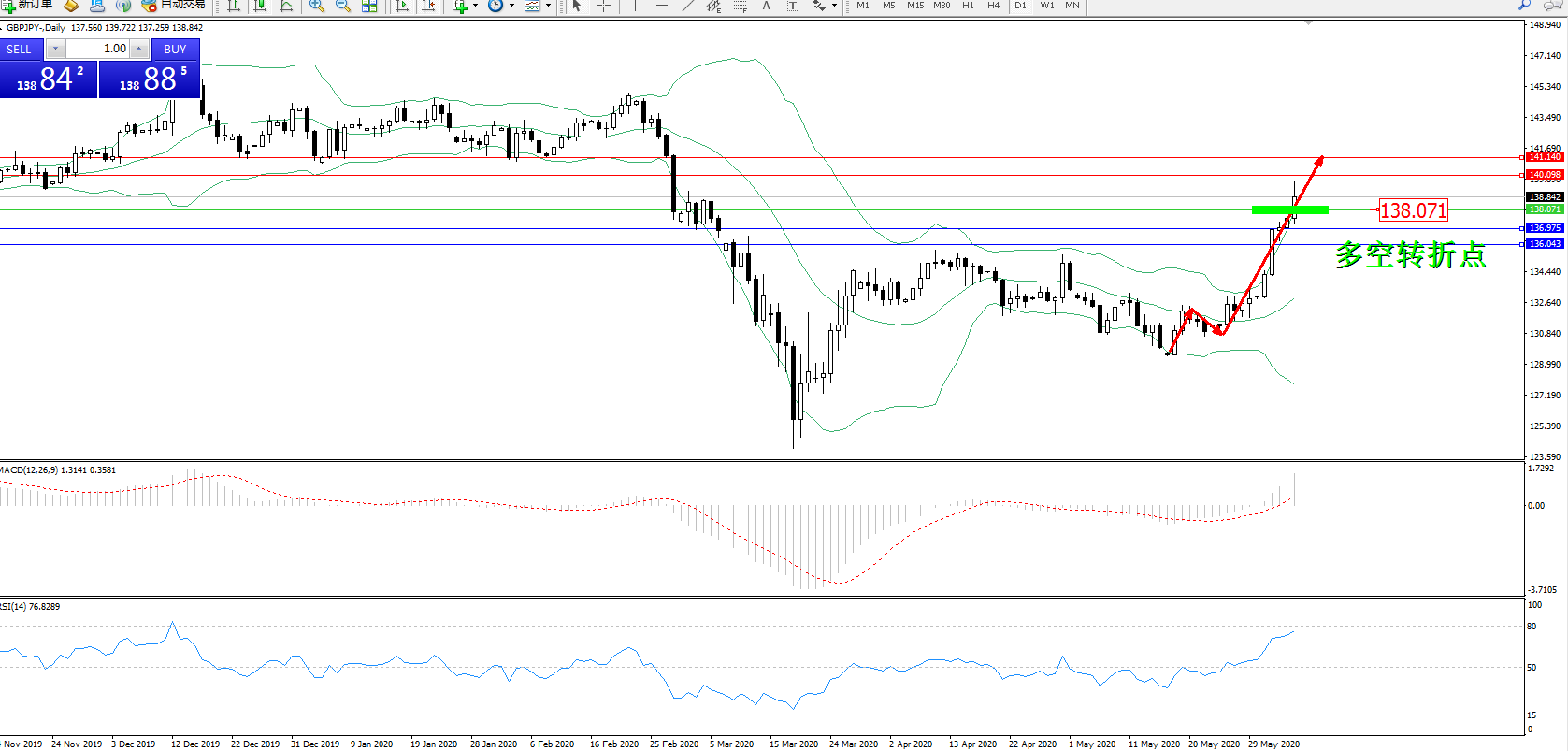The image size is (1568, 751).
Task: Toggle the AutoTrading button
Action: tap(175, 5)
